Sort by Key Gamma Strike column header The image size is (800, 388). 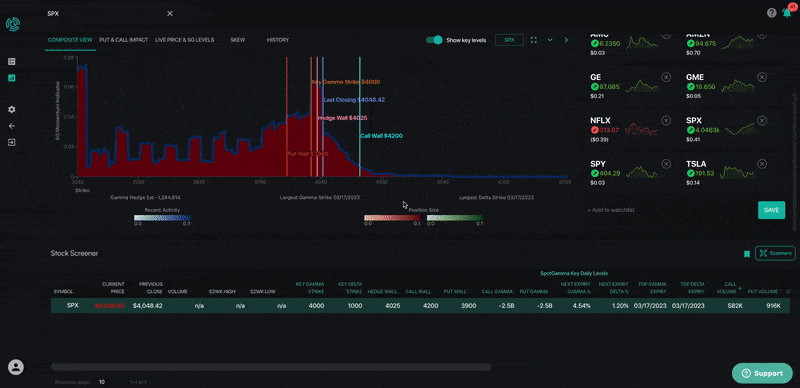(310, 287)
